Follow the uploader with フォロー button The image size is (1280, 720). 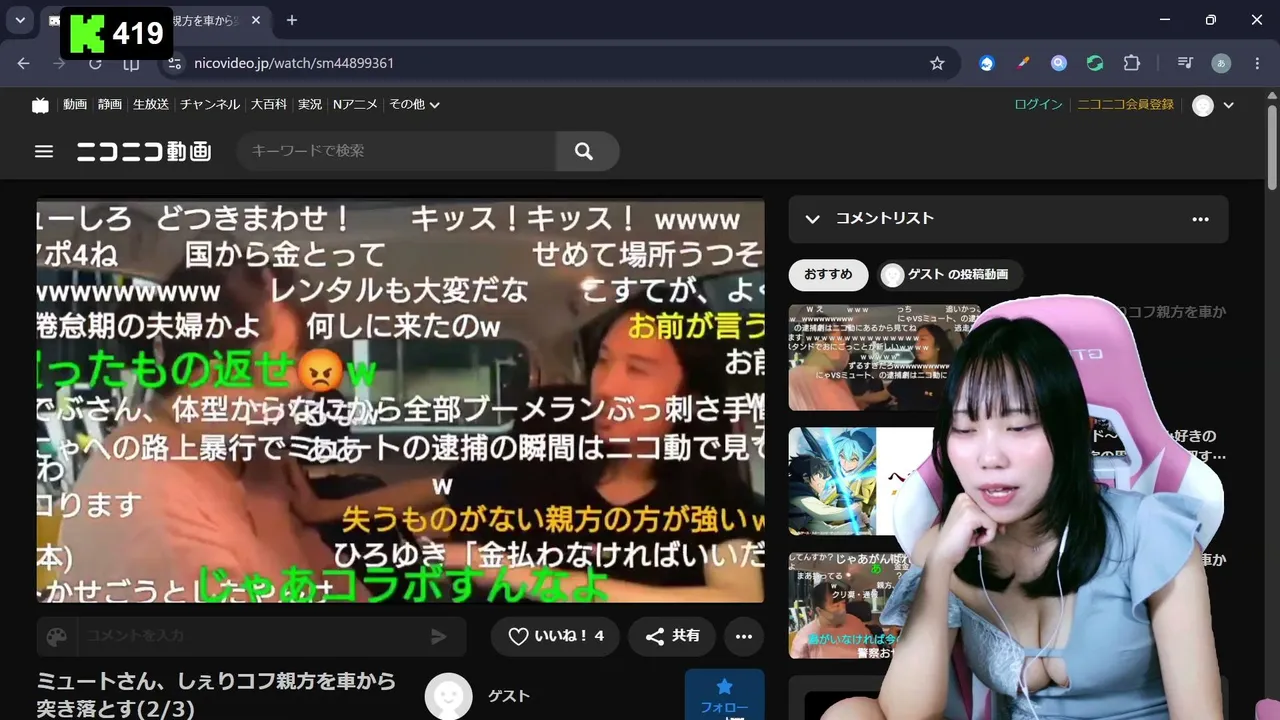point(725,695)
